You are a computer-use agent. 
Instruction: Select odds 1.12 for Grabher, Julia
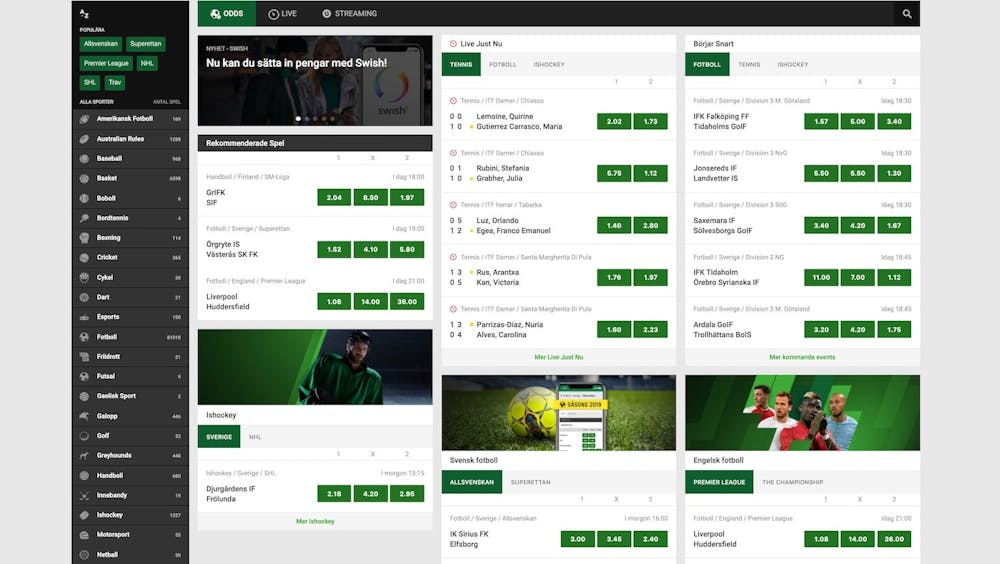tap(651, 174)
